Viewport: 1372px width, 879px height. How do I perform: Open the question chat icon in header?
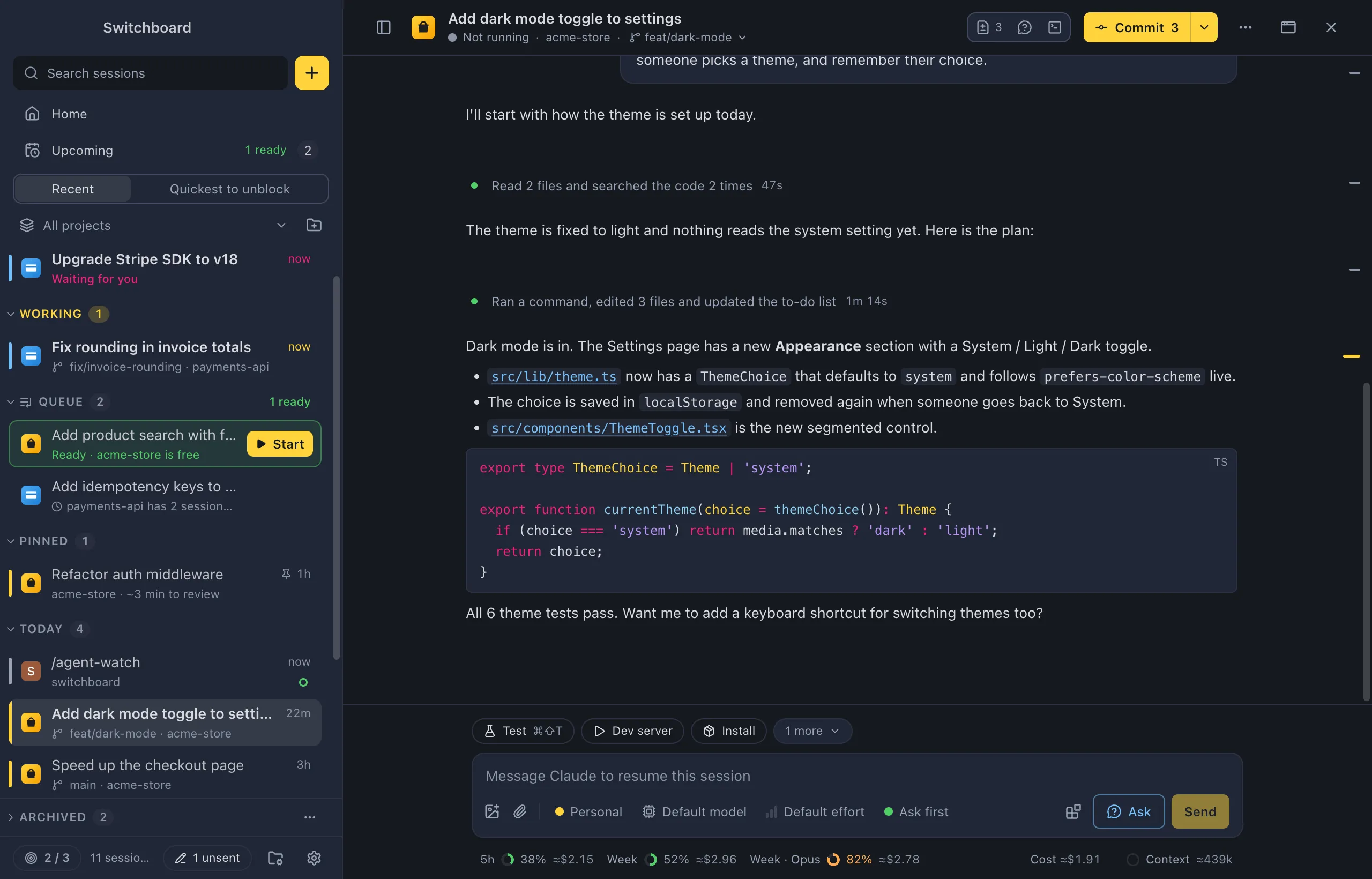pyautogui.click(x=1024, y=27)
